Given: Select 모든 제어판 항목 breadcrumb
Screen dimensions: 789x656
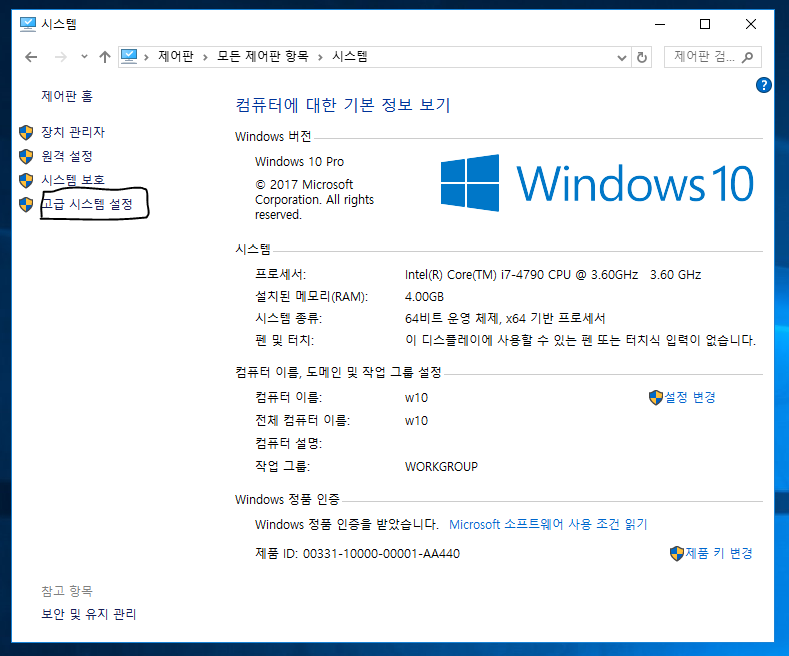Looking at the screenshot, I should click(x=263, y=56).
